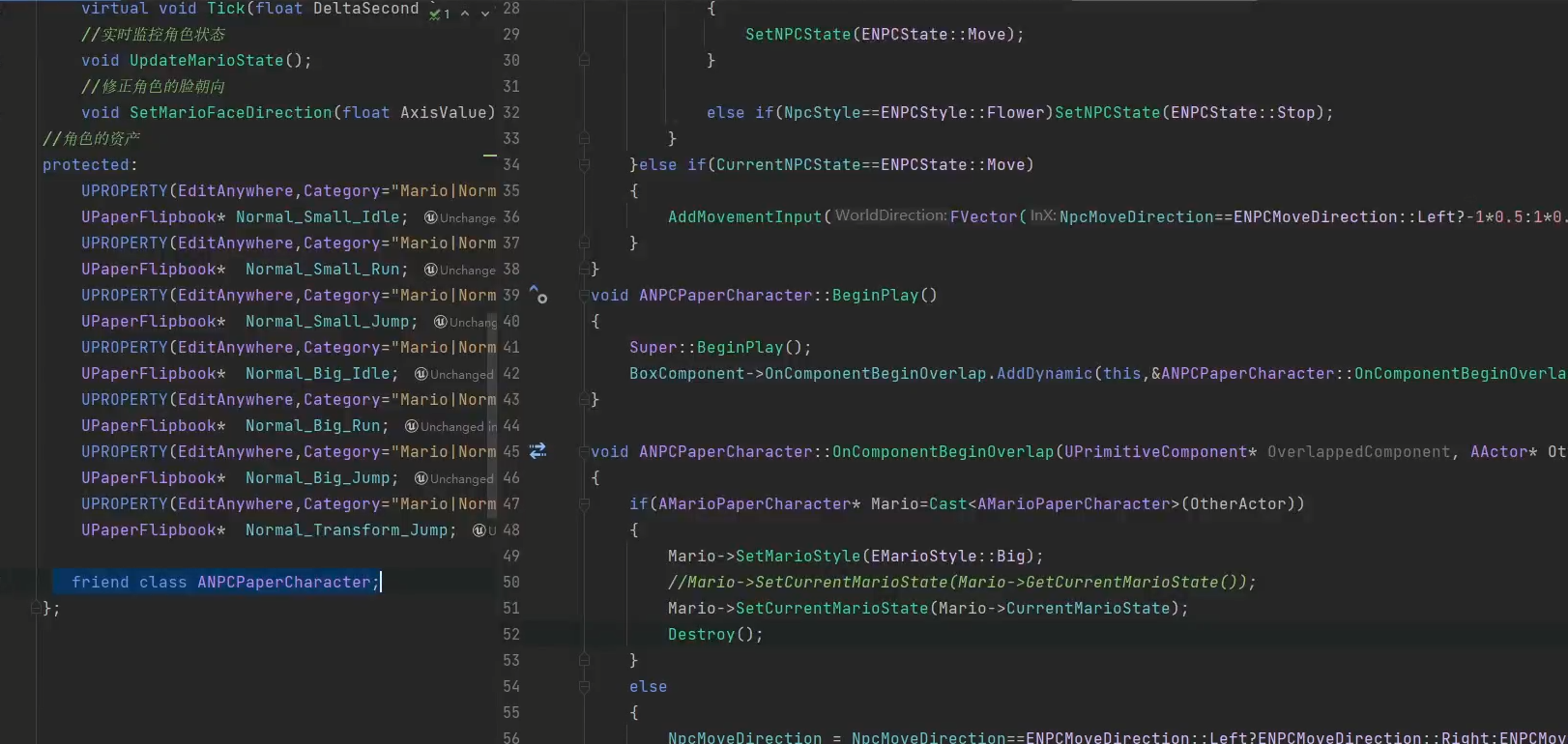The width and height of the screenshot is (1568, 744).
Task: Click the Normal_Small_Jump variable name
Action: [x=327, y=321]
